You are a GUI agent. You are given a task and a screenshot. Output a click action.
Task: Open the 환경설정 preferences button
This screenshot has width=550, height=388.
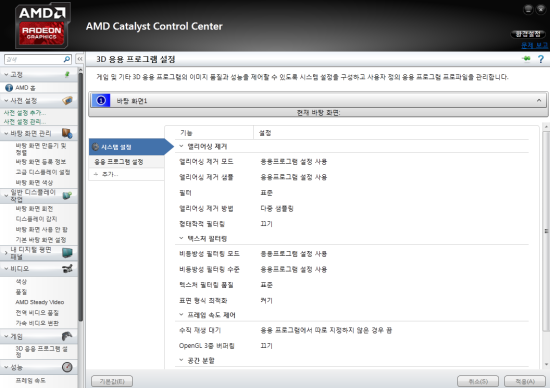(528, 34)
